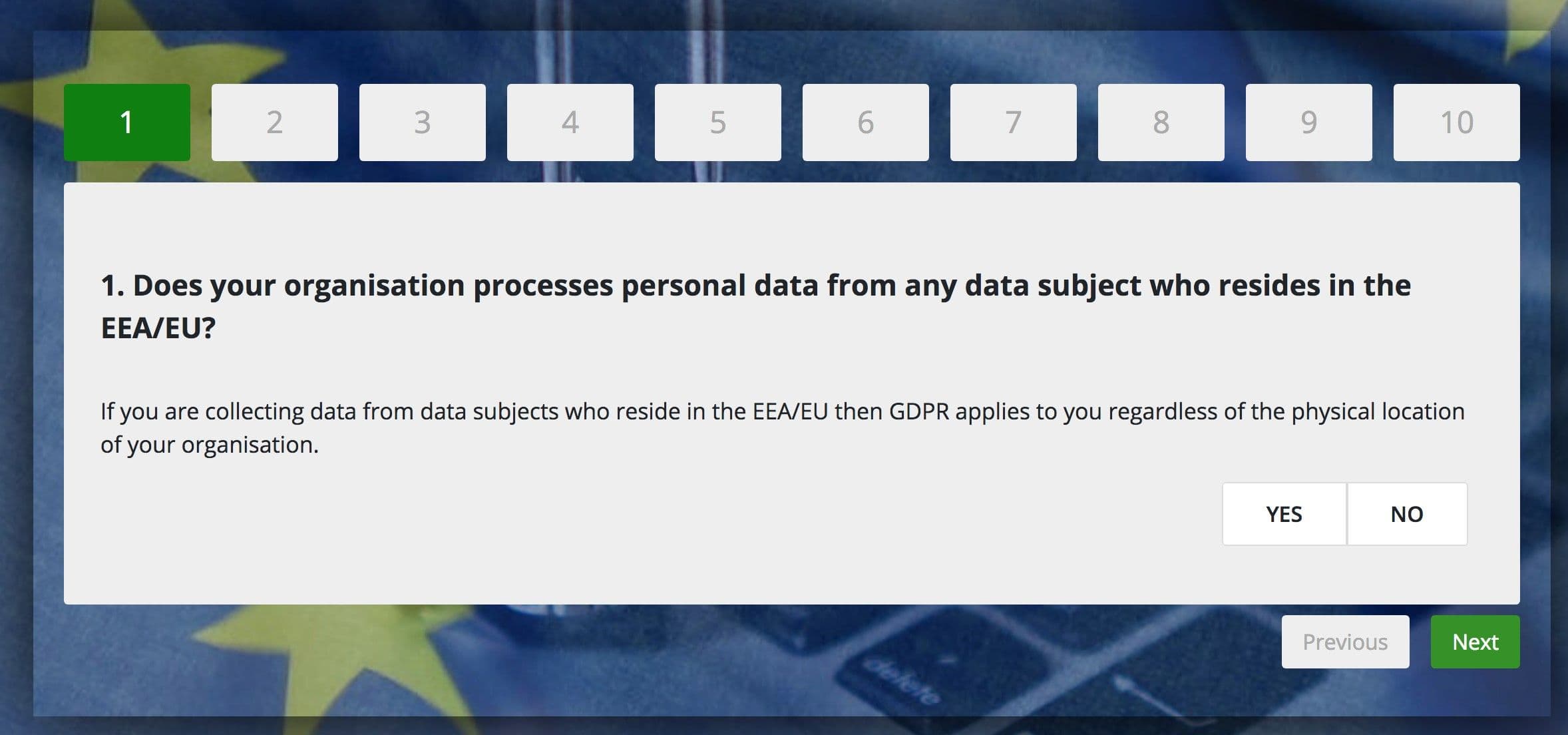Viewport: 1568px width, 735px height.
Task: Switch to question 7
Action: [1014, 122]
